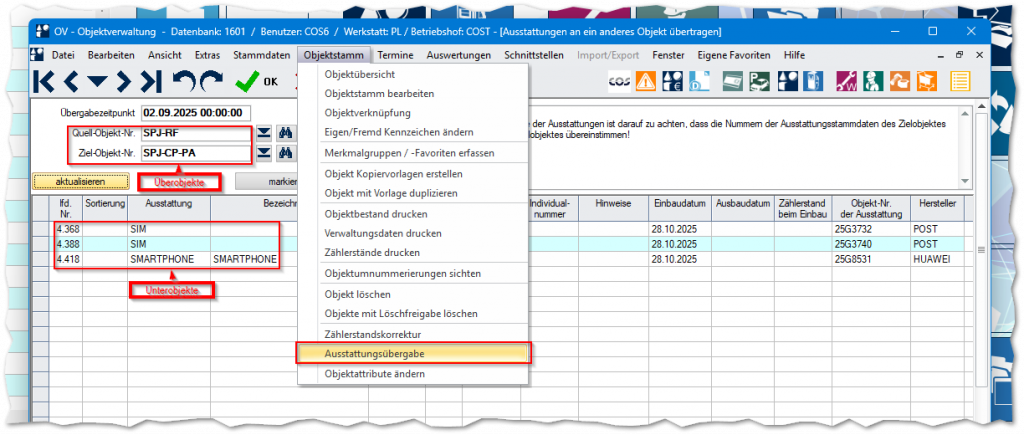Viewport: 1024px width, 435px height.
Task: Open the orange warning triangle module
Action: click(x=647, y=81)
